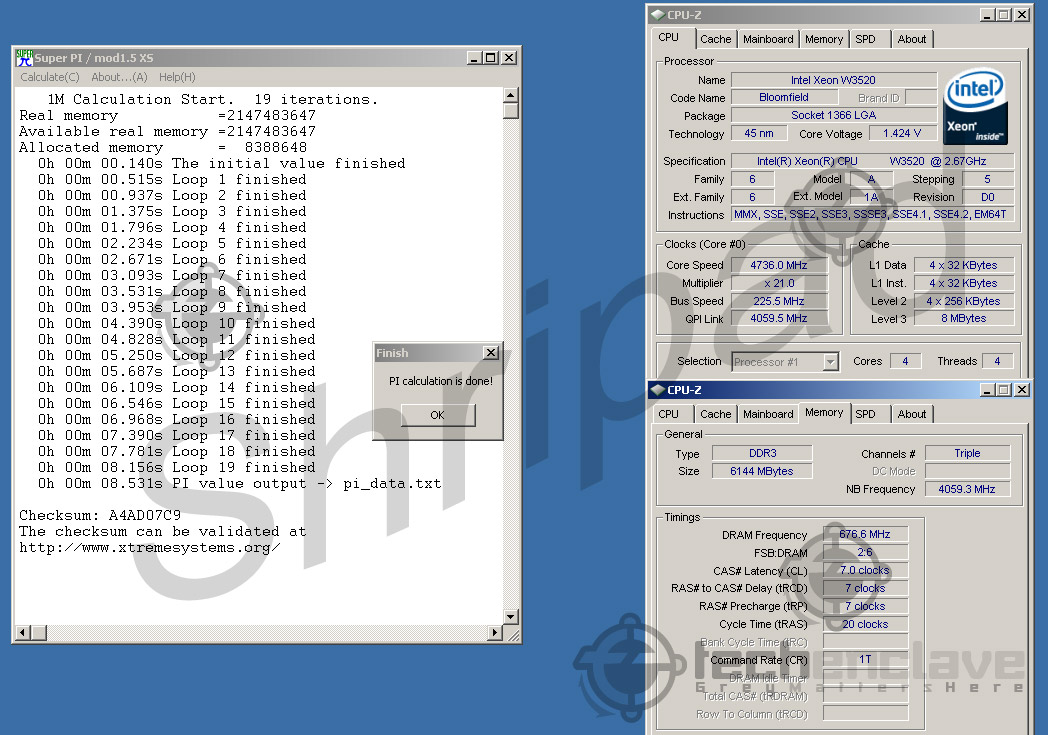This screenshot has height=735, width=1048.
Task: Close the top CPU-Z window
Action: point(1022,15)
